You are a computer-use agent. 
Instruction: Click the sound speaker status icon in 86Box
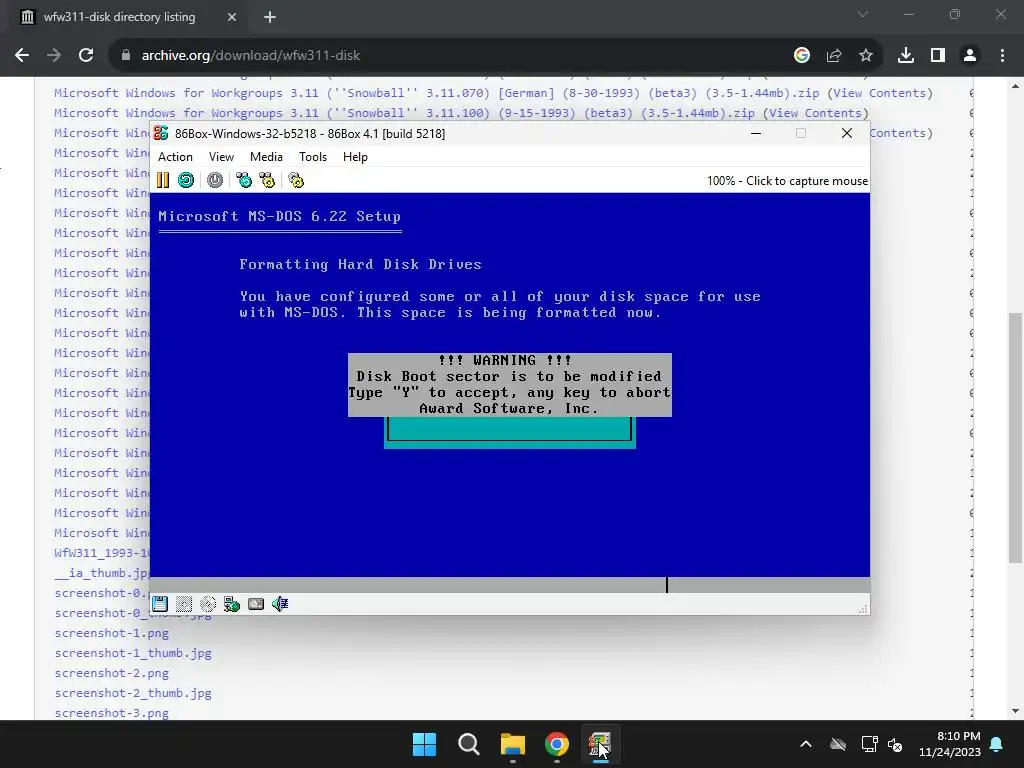(280, 604)
